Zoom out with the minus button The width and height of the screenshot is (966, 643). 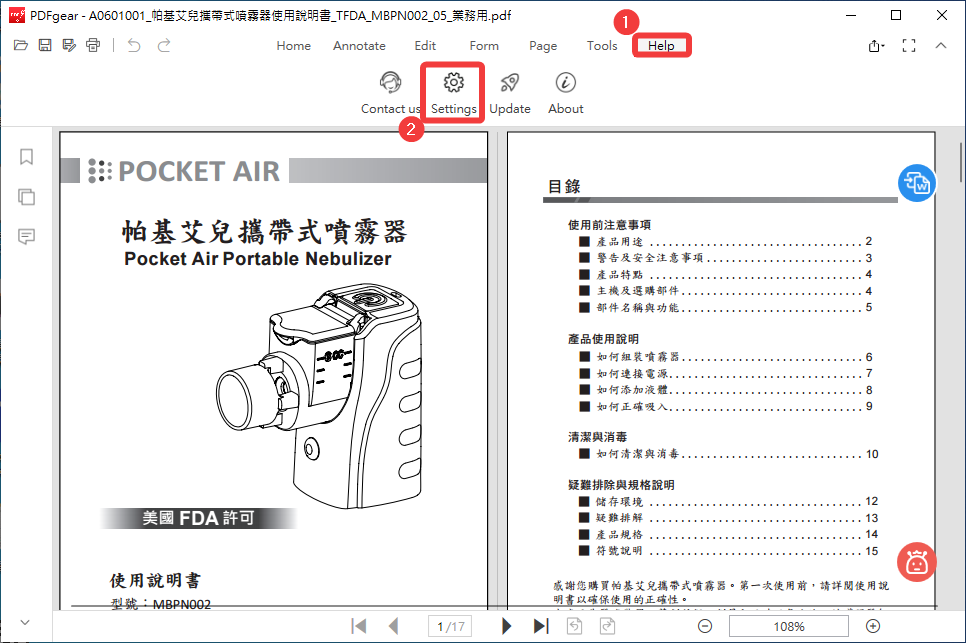705,626
